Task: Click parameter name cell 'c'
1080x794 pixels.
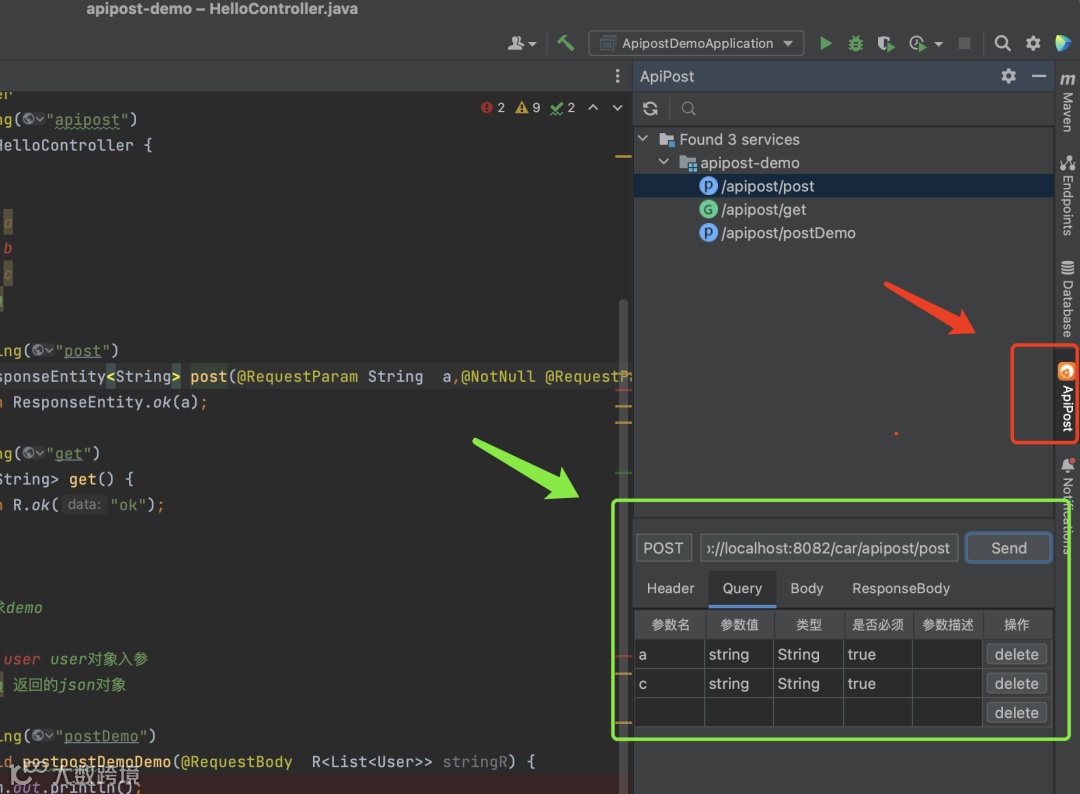Action: pyautogui.click(x=669, y=684)
